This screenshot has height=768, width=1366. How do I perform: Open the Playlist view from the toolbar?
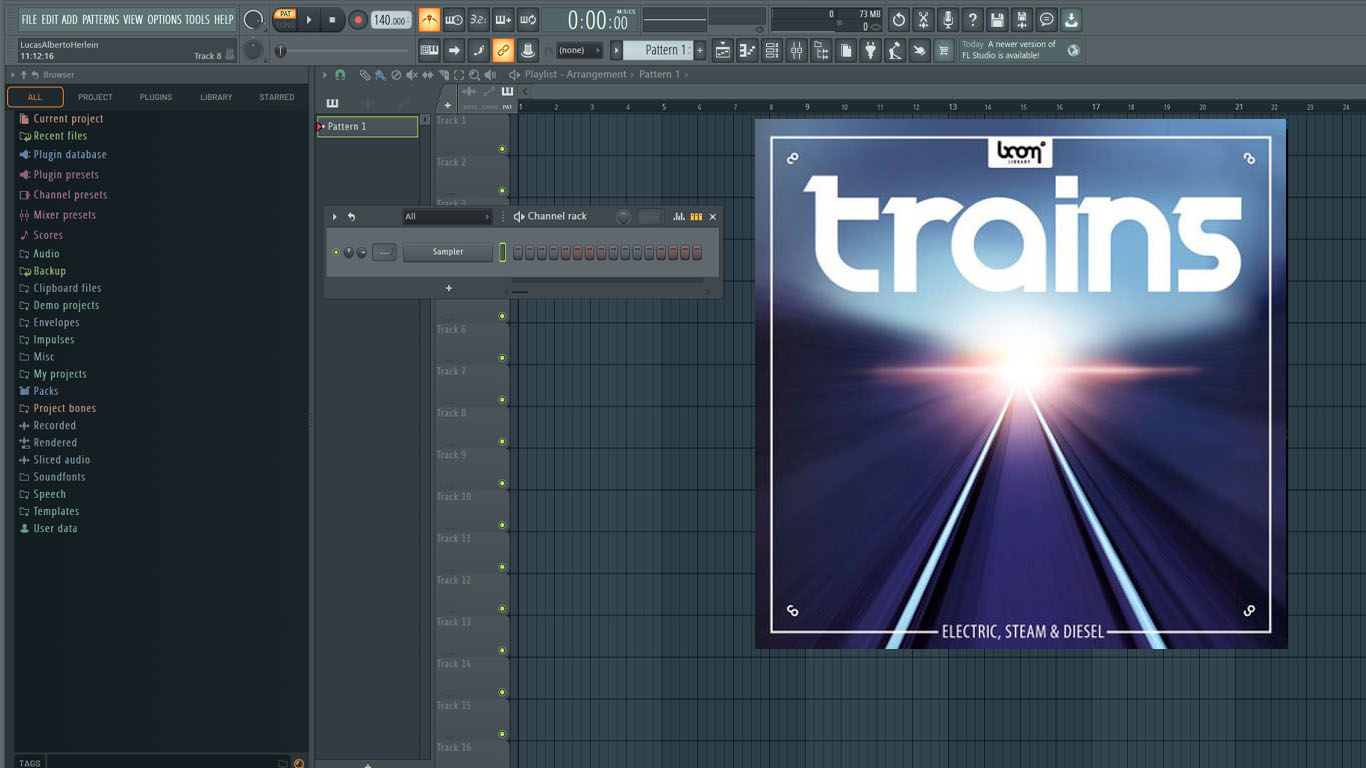click(722, 51)
